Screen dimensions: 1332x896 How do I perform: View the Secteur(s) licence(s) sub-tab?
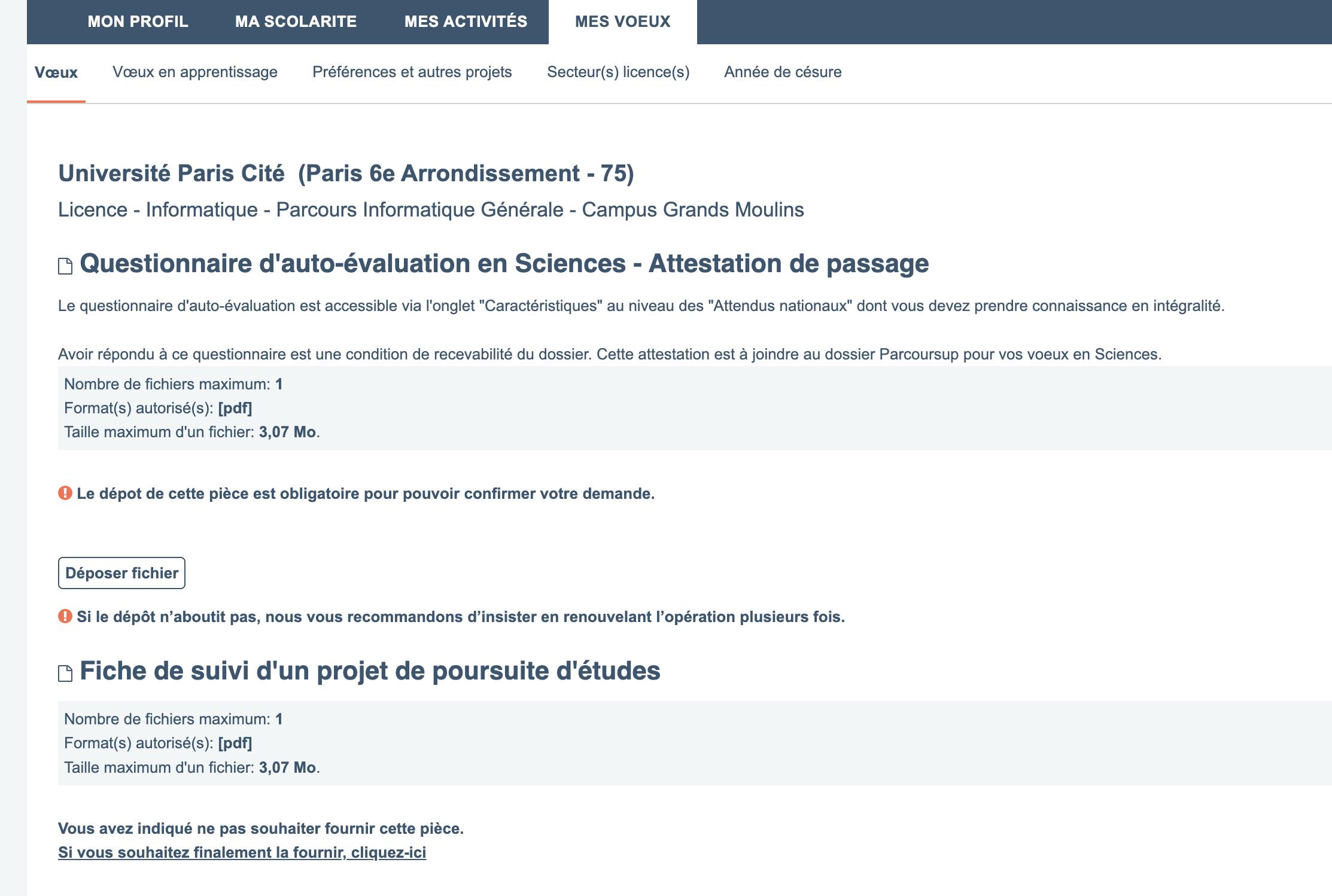618,72
